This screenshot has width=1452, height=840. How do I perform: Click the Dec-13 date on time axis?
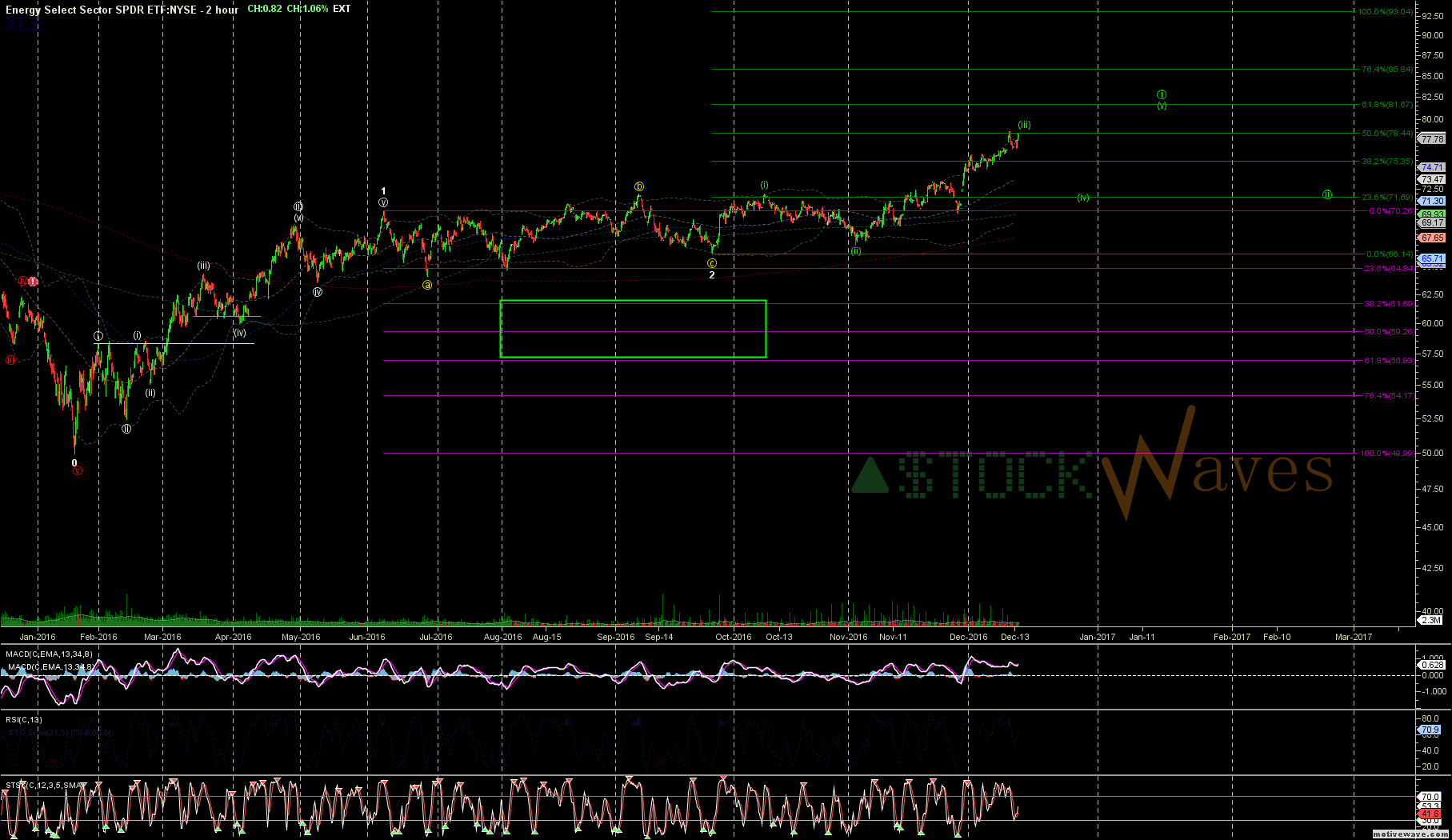point(1014,637)
